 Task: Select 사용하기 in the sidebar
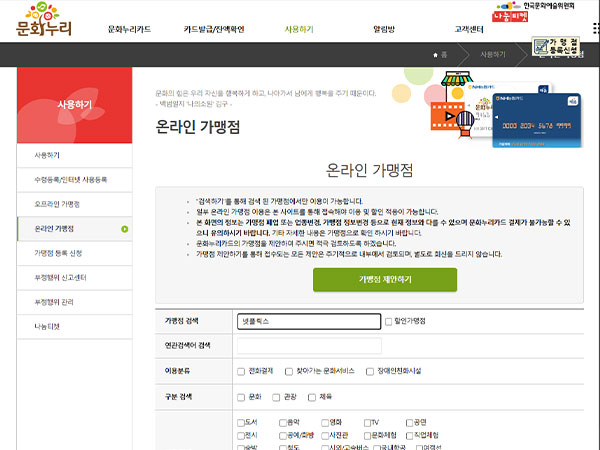coord(75,155)
